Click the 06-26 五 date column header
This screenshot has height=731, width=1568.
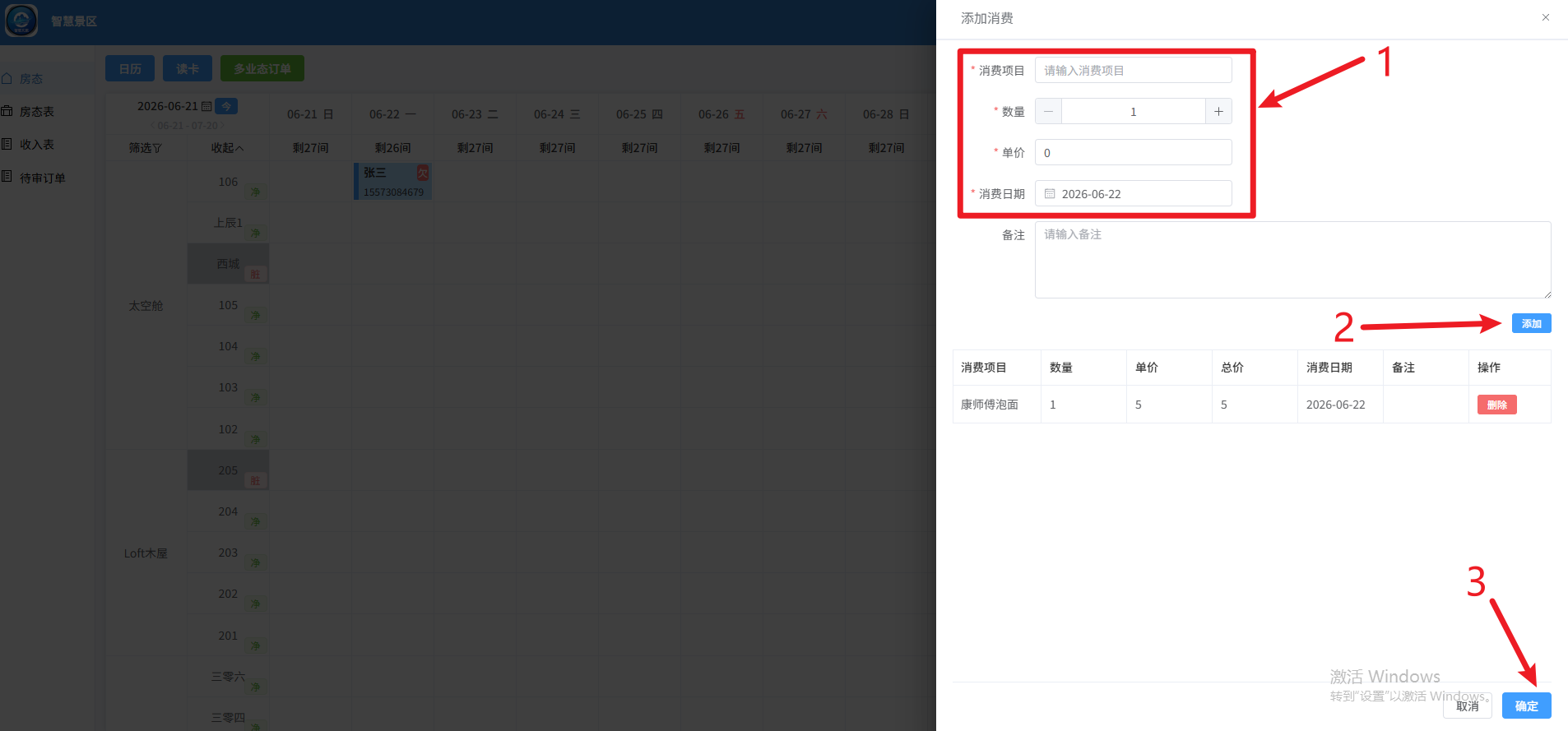pos(721,114)
